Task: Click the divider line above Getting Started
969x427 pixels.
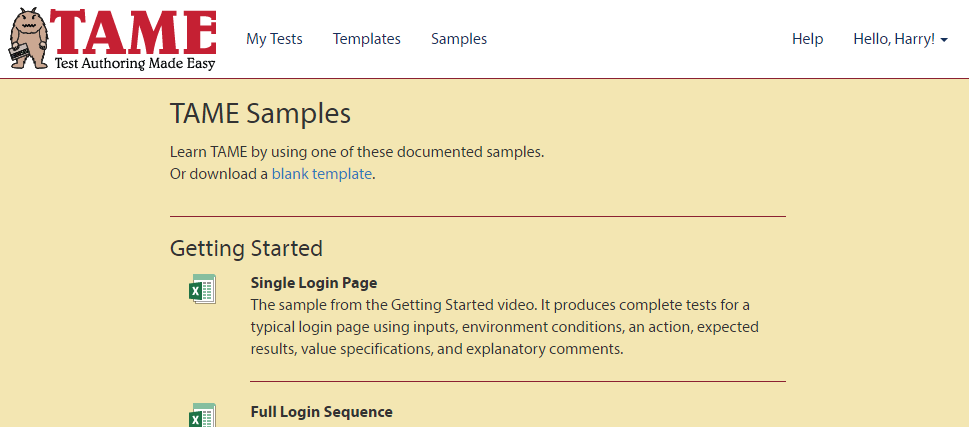Action: (x=478, y=216)
